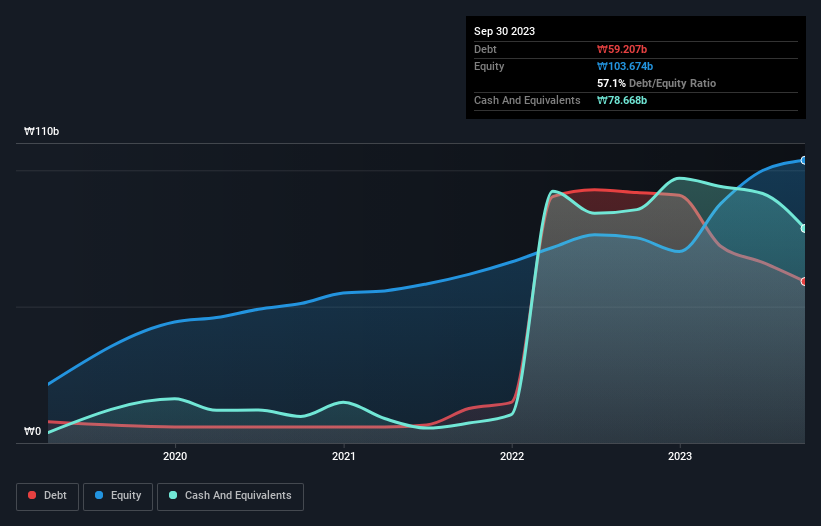Click the ₩110b y-axis label

pos(41,131)
